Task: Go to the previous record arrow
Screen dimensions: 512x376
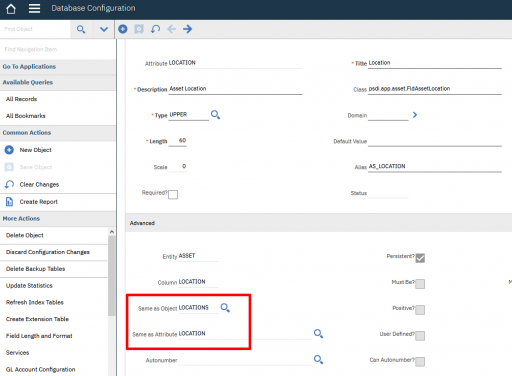Action: (x=171, y=29)
